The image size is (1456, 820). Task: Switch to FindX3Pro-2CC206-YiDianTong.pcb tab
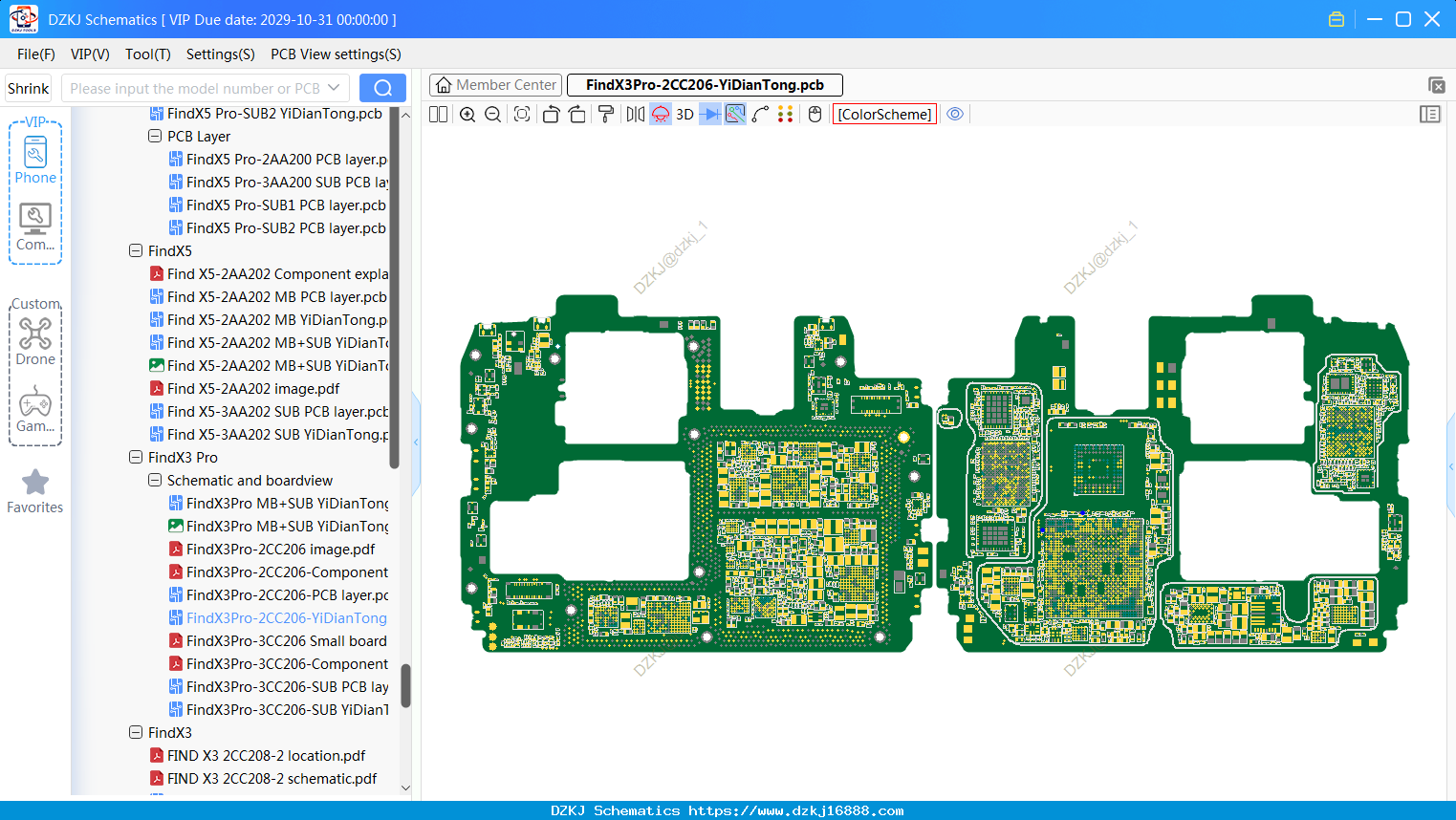705,85
